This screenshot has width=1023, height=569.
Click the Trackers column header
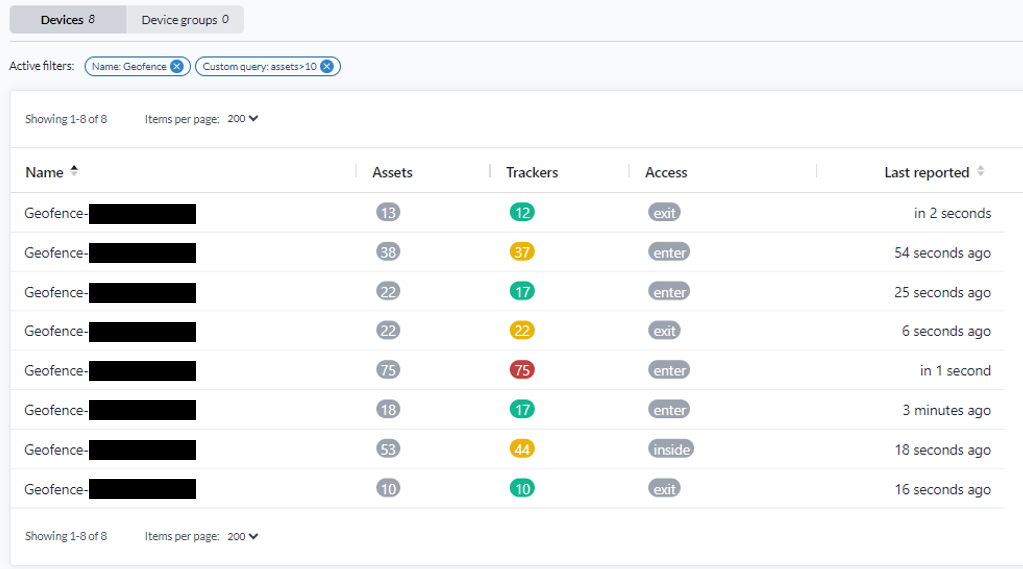coord(532,172)
